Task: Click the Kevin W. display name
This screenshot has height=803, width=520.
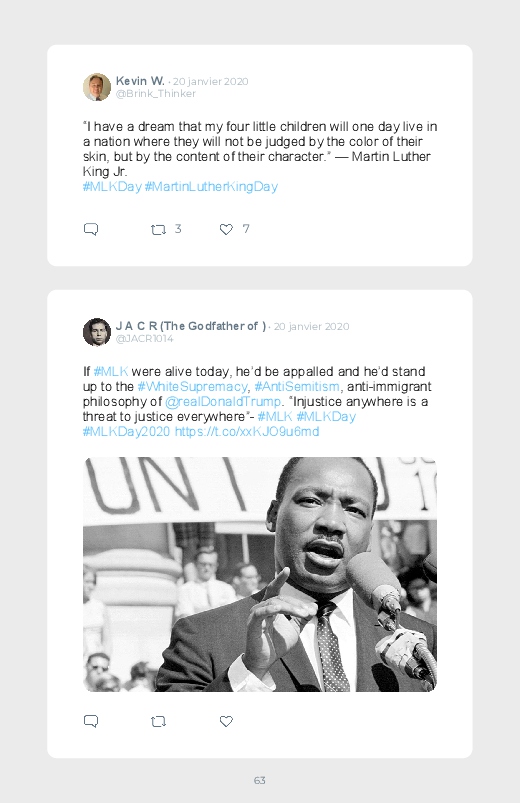Action: (140, 81)
